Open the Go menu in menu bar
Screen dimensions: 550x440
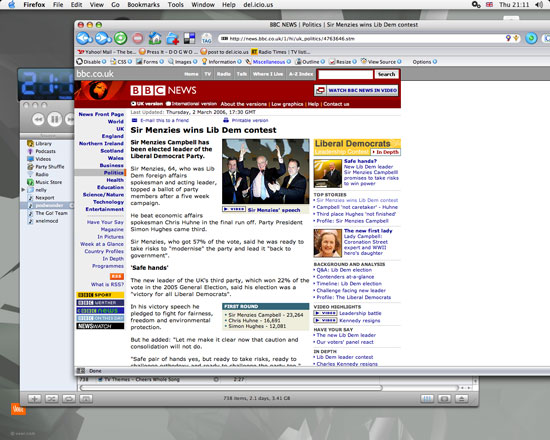[x=115, y=5]
